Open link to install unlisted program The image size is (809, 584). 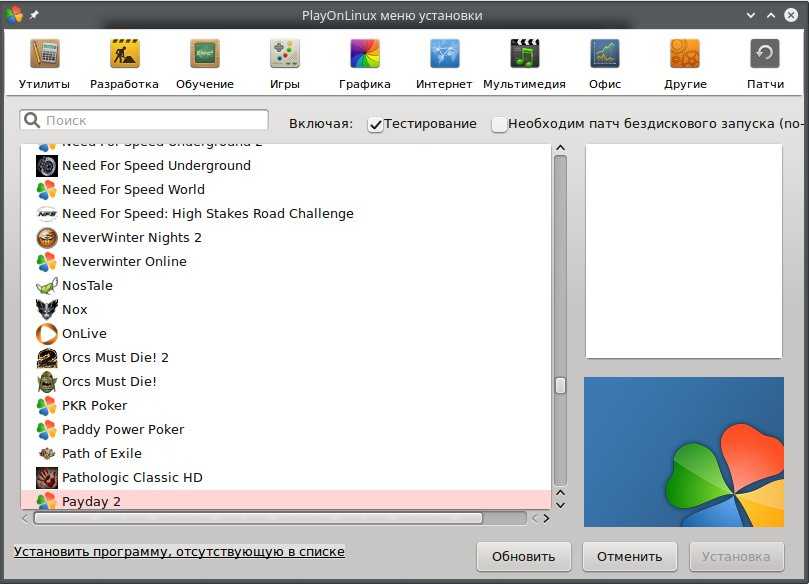179,551
